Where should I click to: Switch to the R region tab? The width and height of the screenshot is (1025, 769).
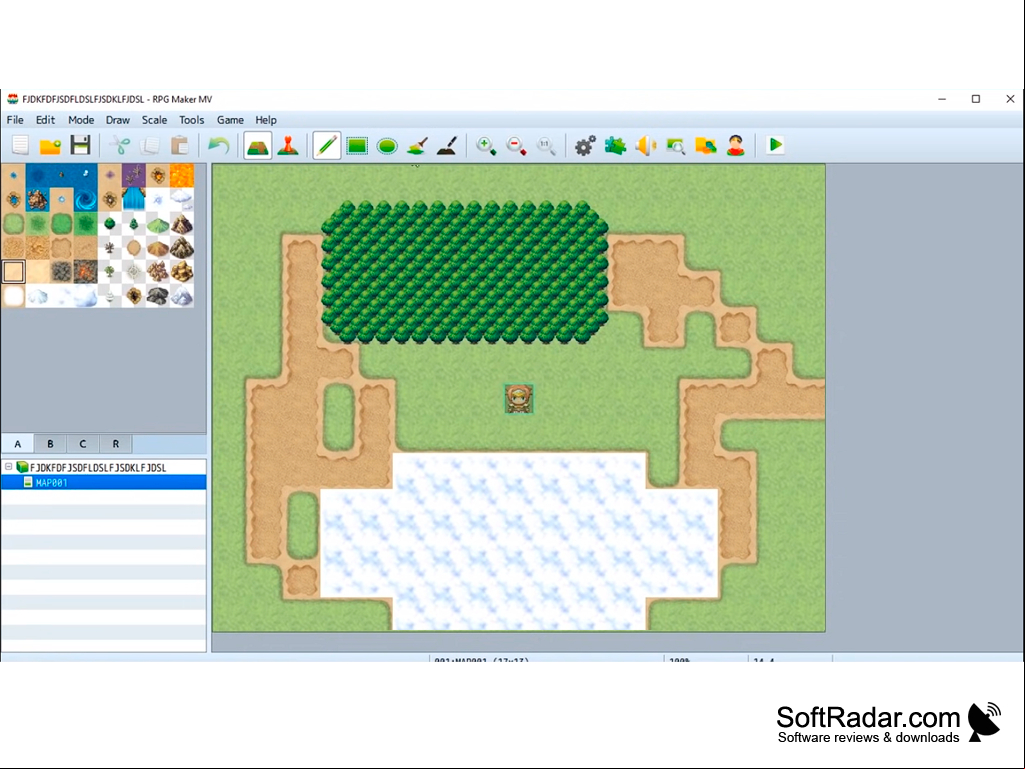pyautogui.click(x=116, y=444)
